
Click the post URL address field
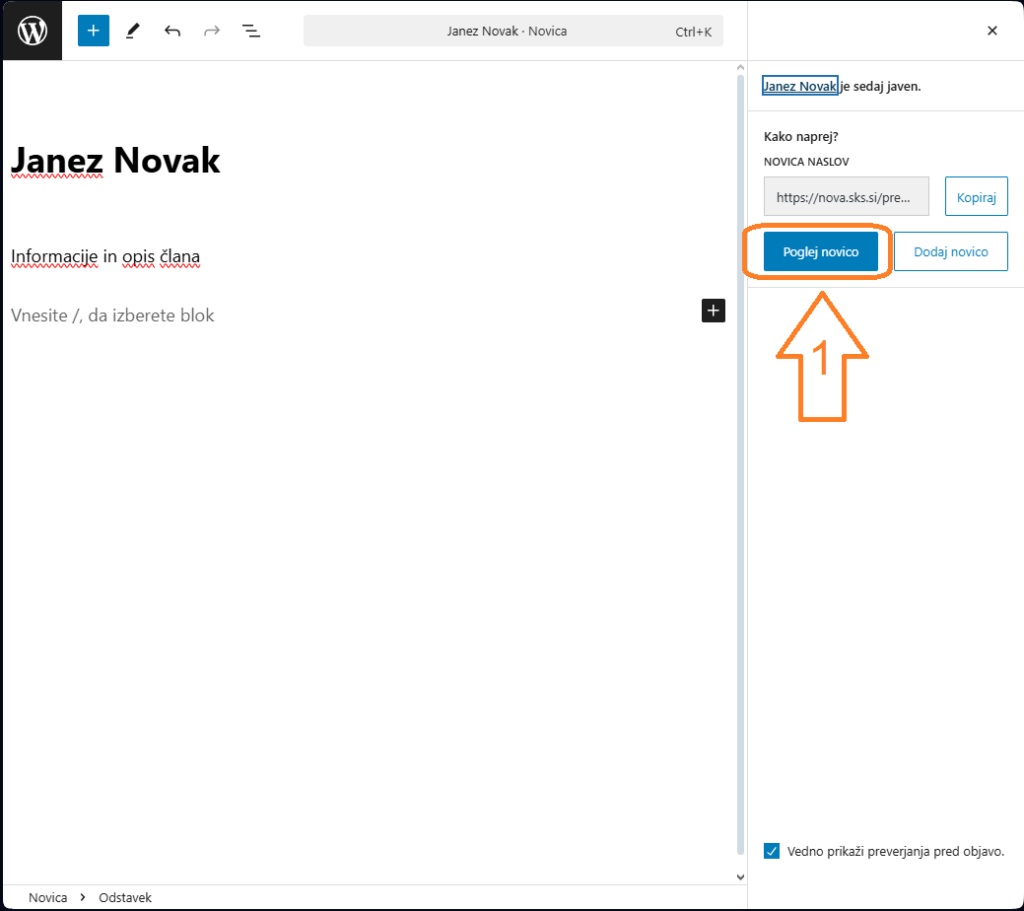(846, 197)
